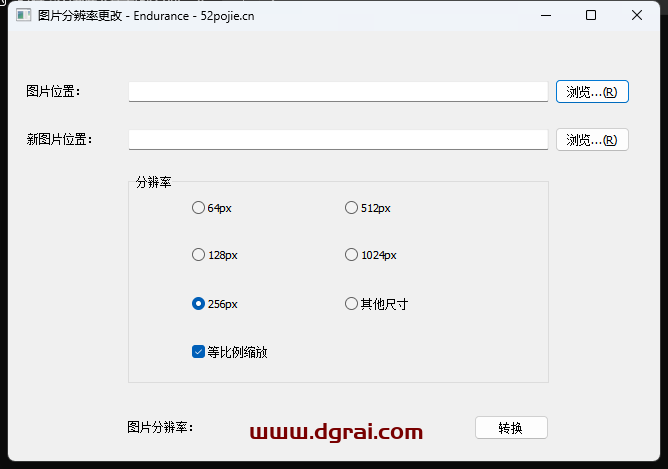Viewport: 668px width, 469px height.
Task: Click the 浏览 button for 新图片位置
Action: click(x=592, y=140)
